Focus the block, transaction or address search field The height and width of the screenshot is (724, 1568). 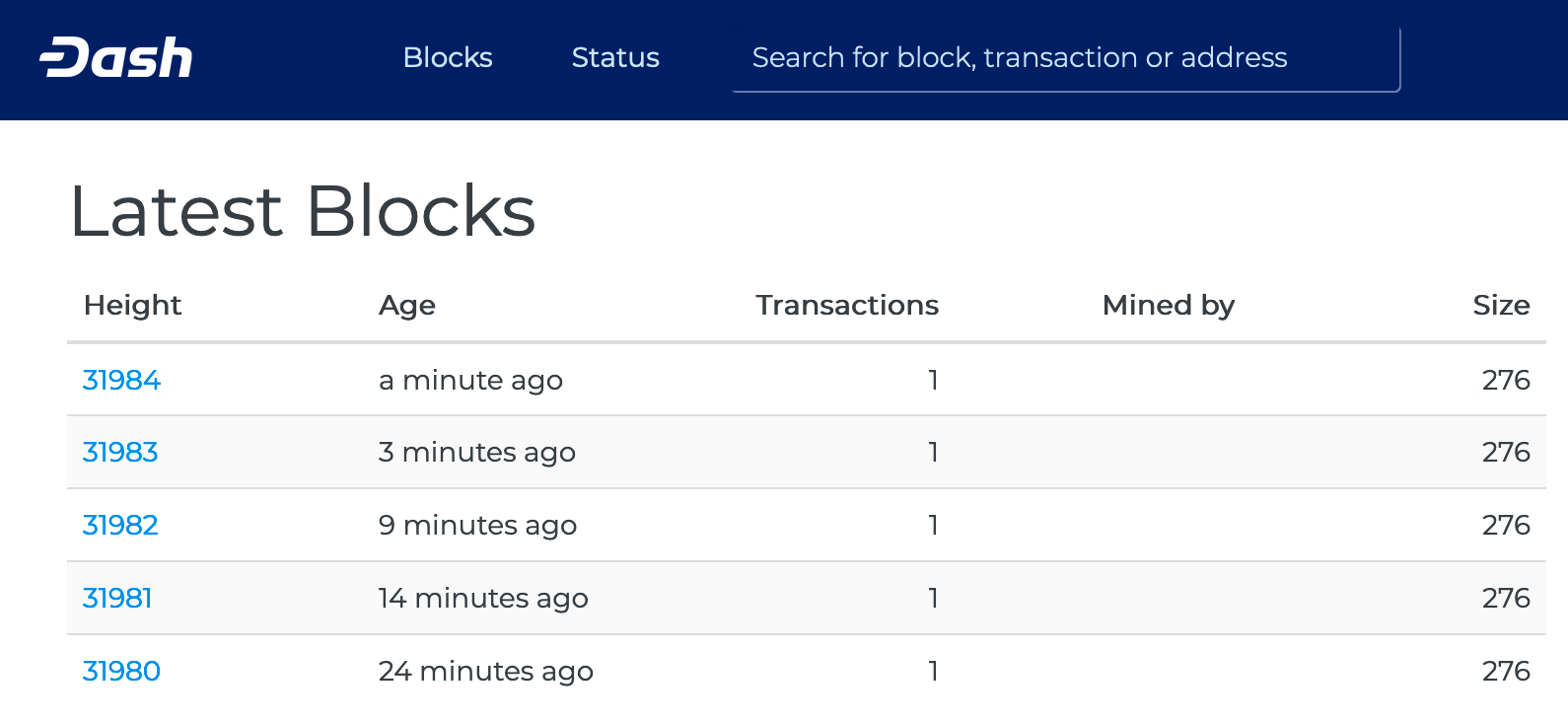pos(1065,58)
